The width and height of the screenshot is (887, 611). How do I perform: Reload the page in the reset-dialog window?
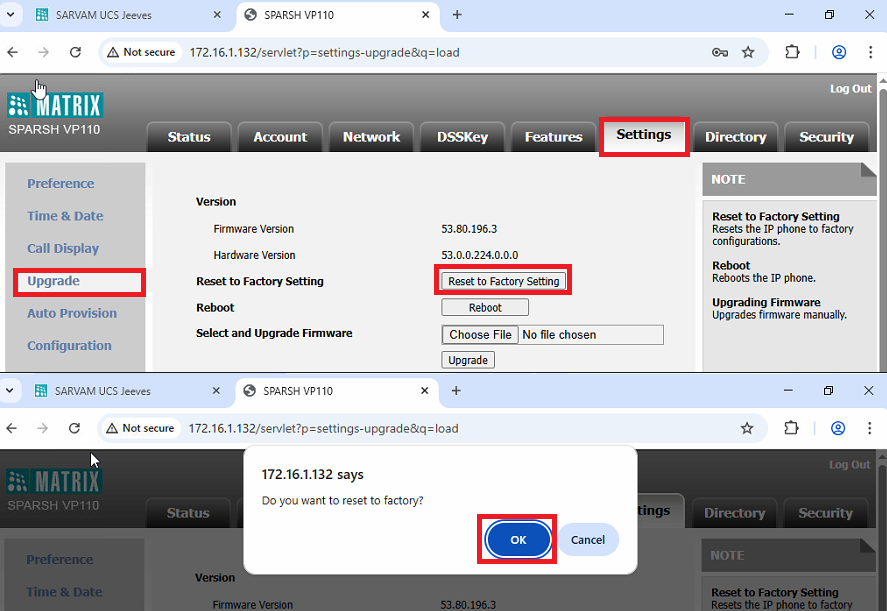point(74,428)
